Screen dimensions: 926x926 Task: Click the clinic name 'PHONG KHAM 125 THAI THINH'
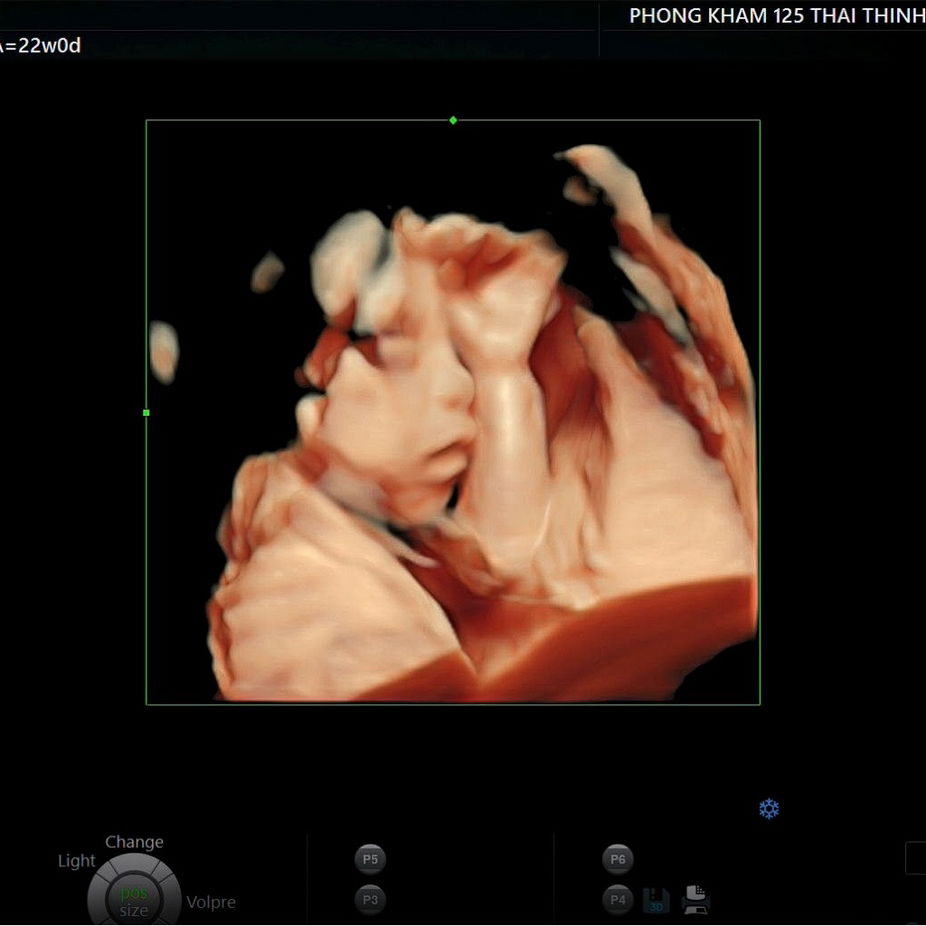tap(776, 16)
